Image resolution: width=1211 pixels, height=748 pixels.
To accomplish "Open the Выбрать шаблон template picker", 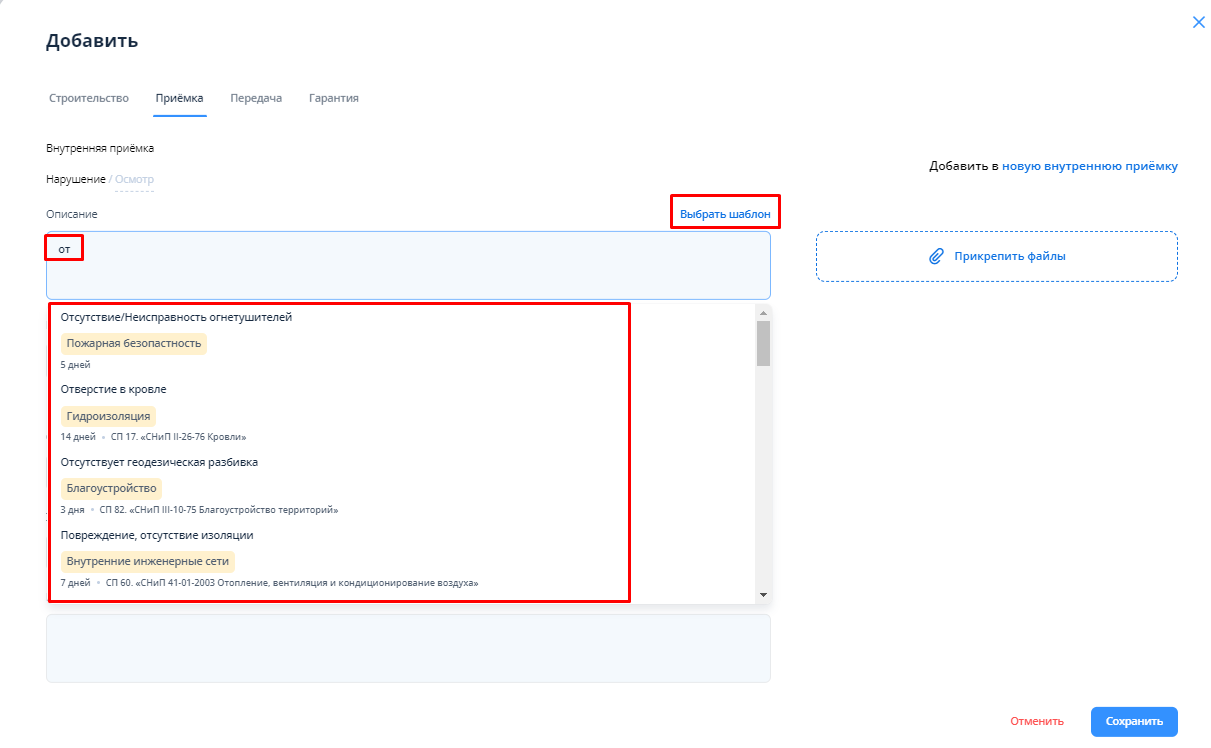I will click(x=725, y=214).
